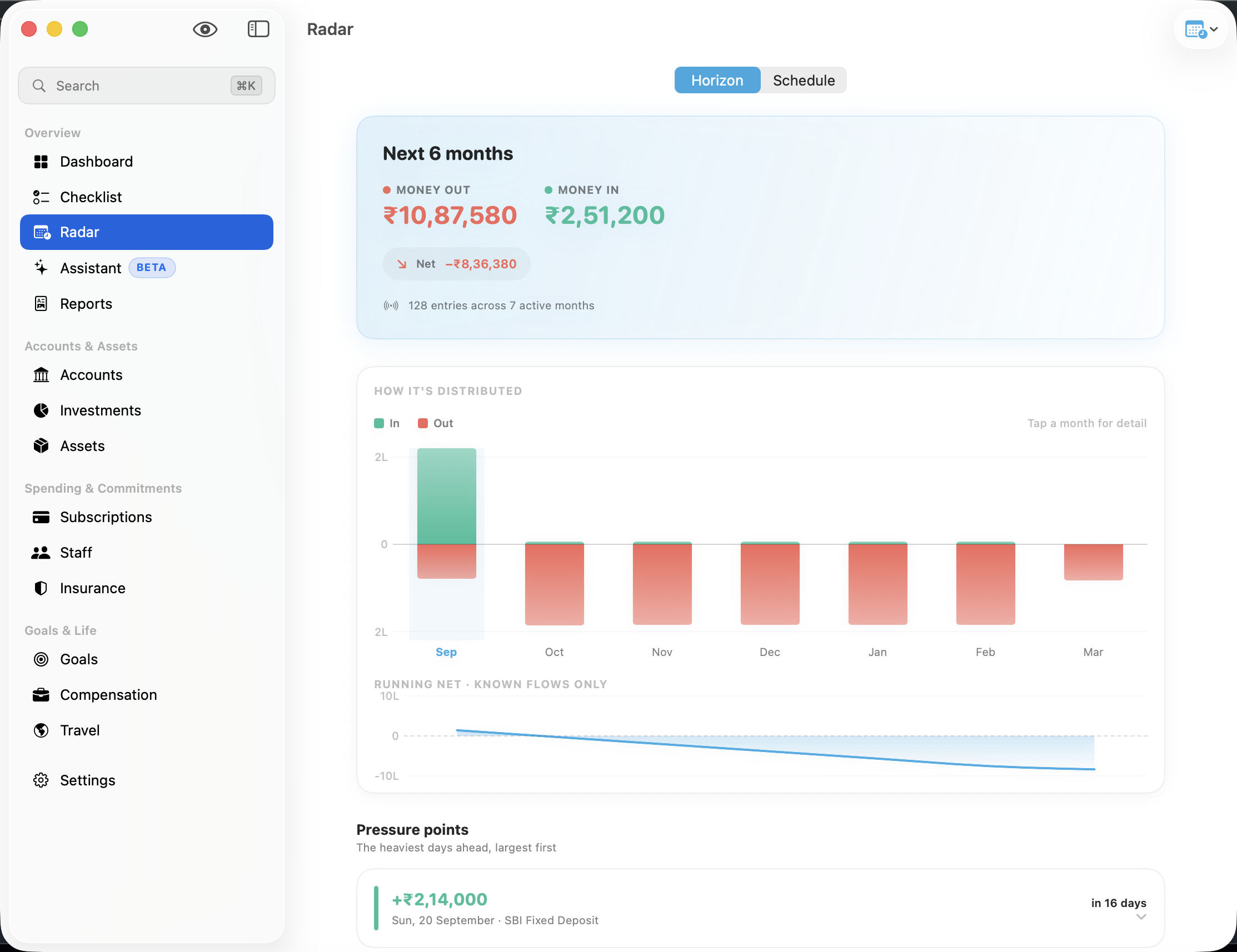Tap the Jan month bar

[877, 584]
